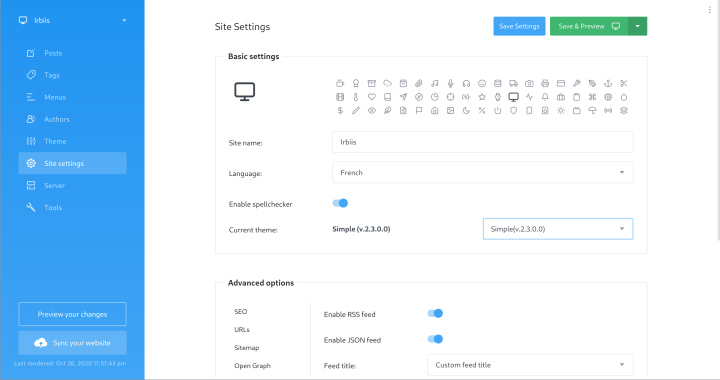Choose the star site icon
720x380 pixels.
(x=482, y=97)
